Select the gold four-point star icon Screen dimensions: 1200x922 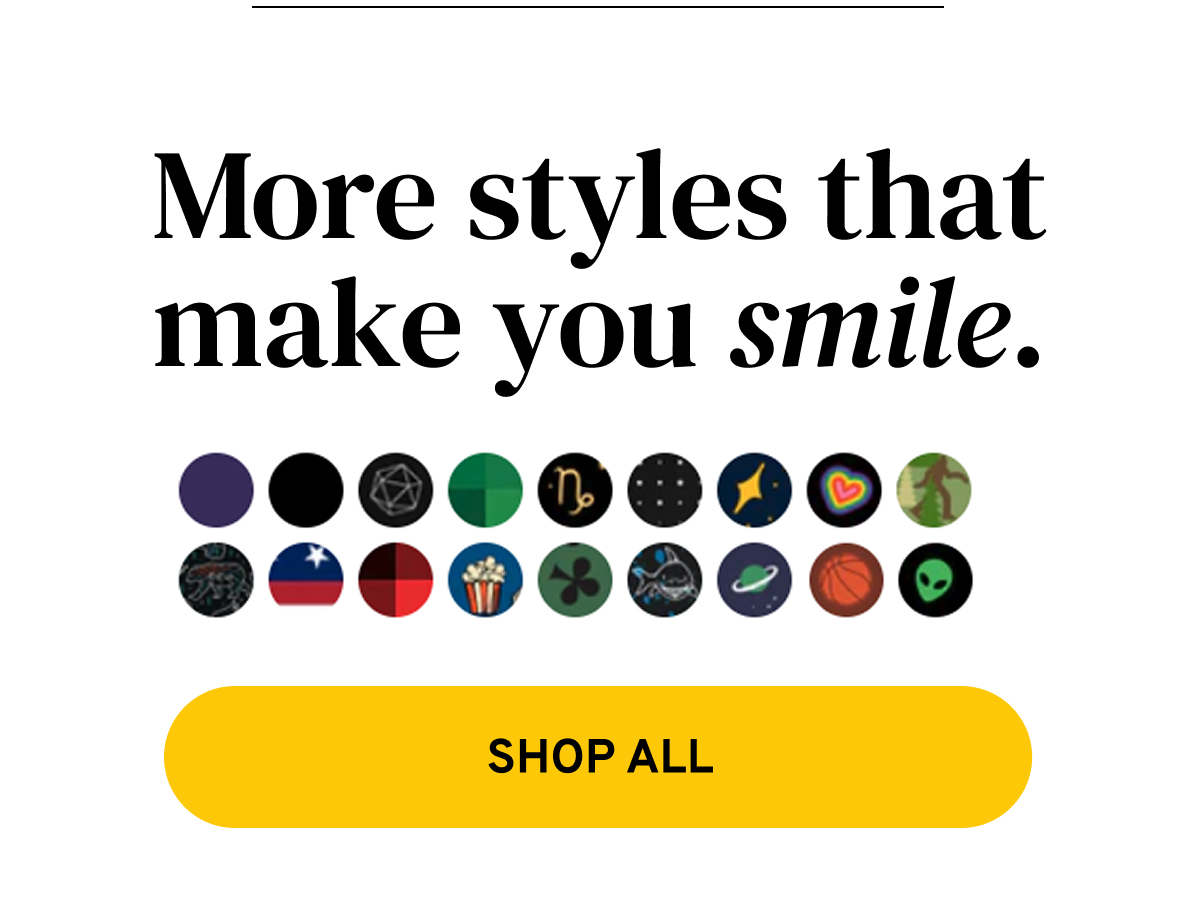[x=755, y=490]
